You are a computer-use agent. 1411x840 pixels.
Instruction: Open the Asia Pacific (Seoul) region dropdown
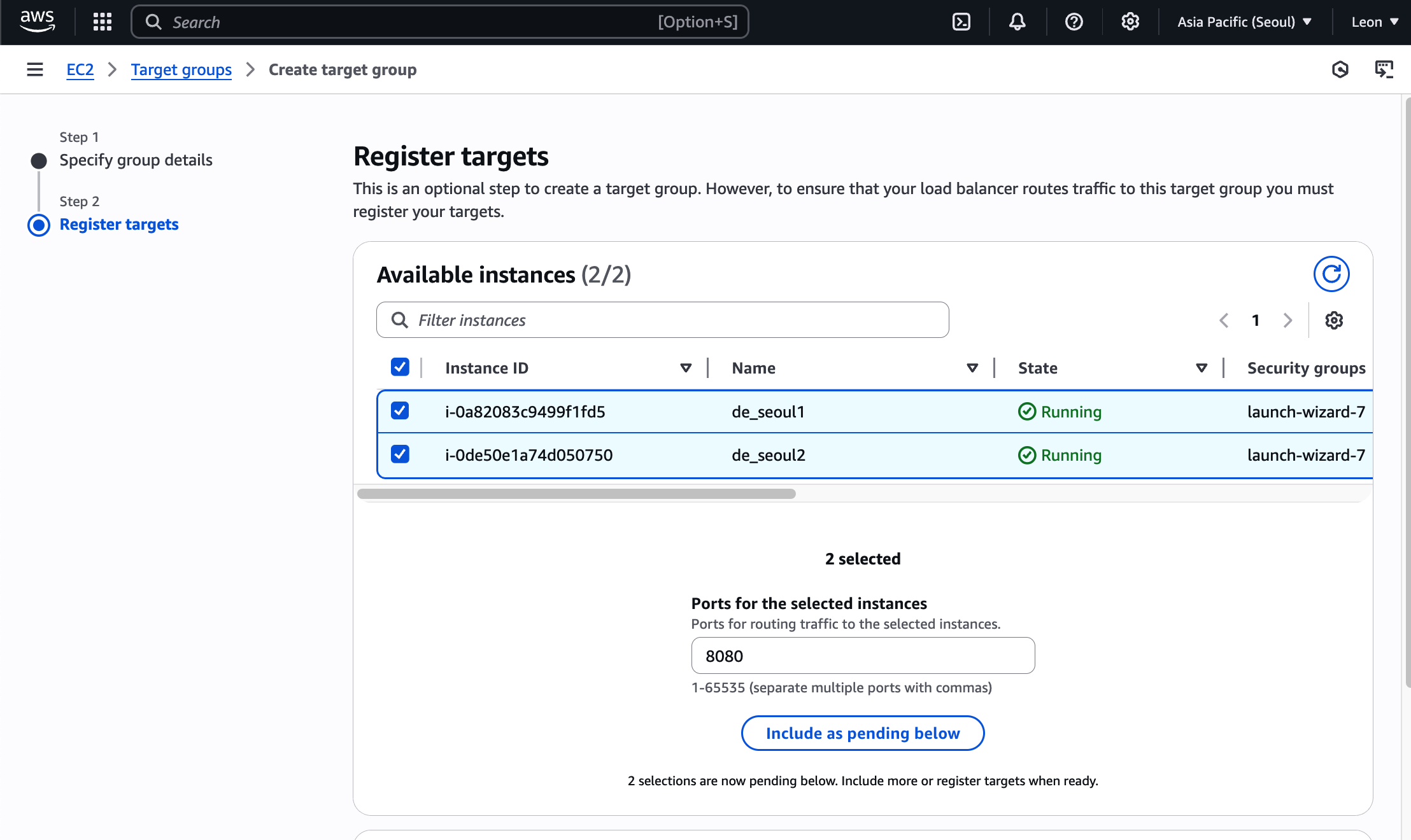click(x=1244, y=22)
